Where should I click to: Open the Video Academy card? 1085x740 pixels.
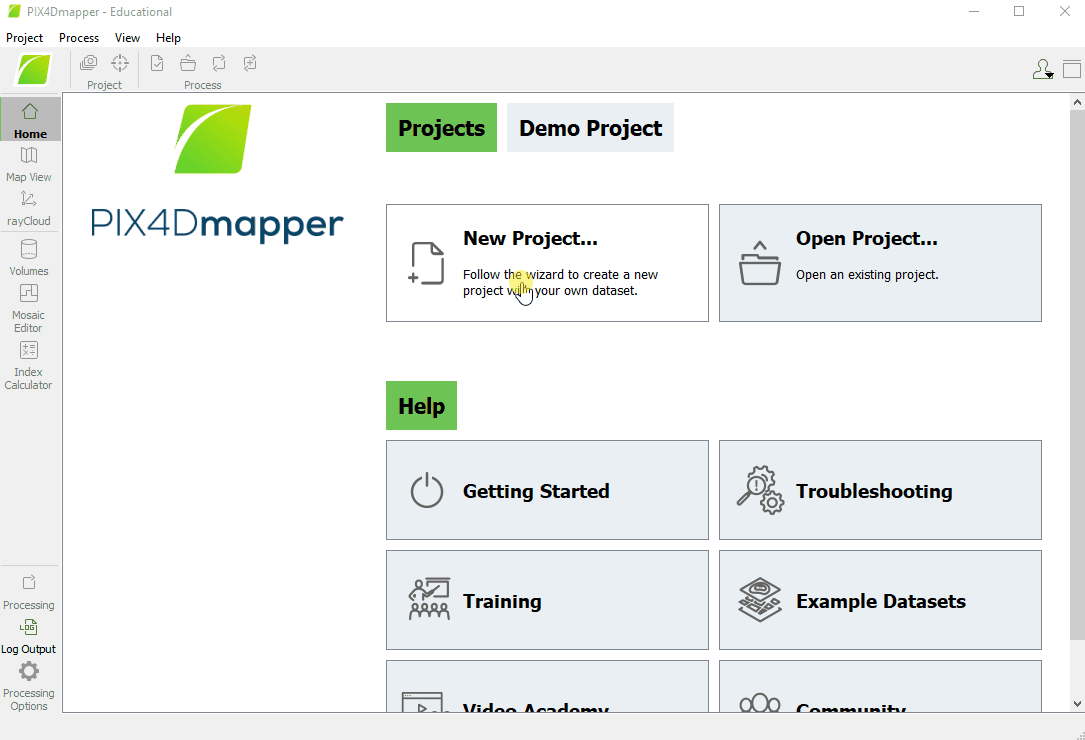547,686
